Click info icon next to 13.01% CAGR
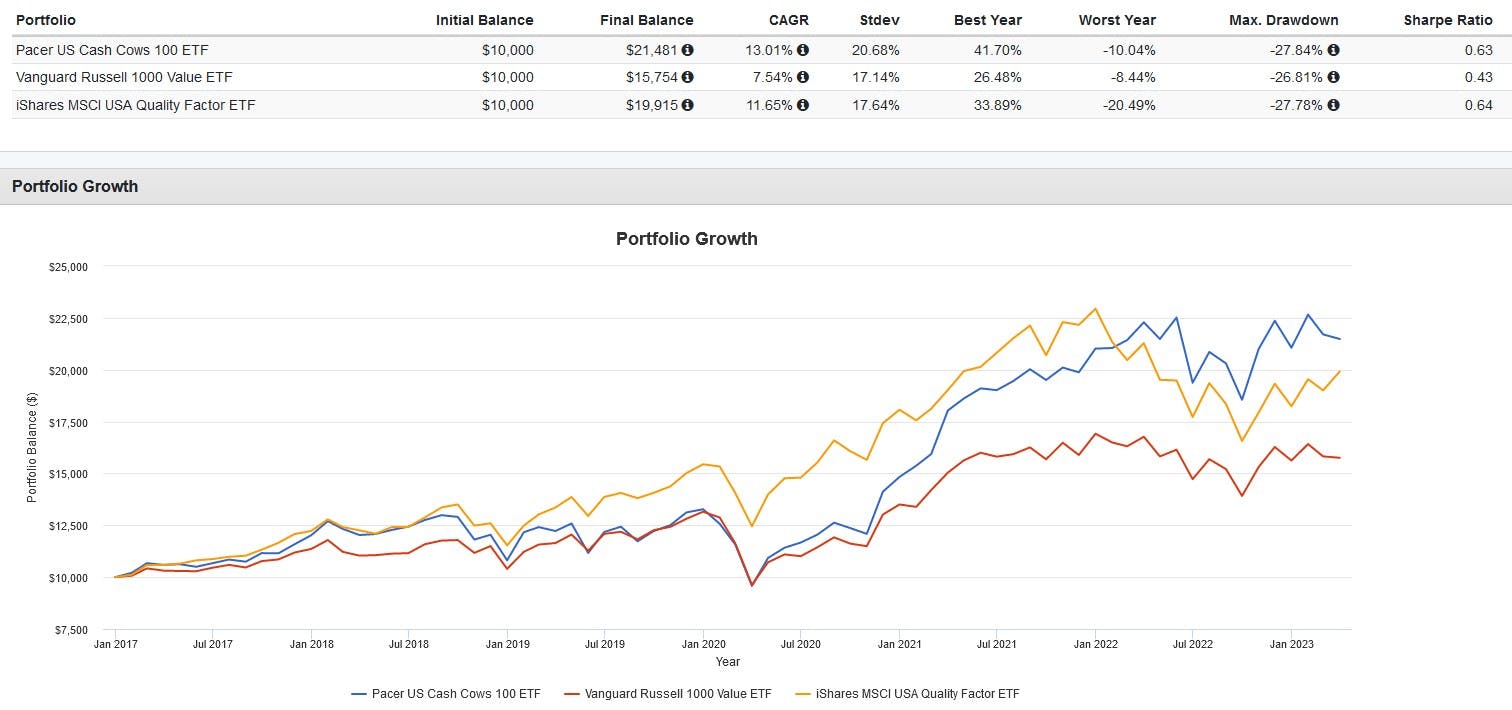Viewport: 1512px width, 710px height. 803,50
